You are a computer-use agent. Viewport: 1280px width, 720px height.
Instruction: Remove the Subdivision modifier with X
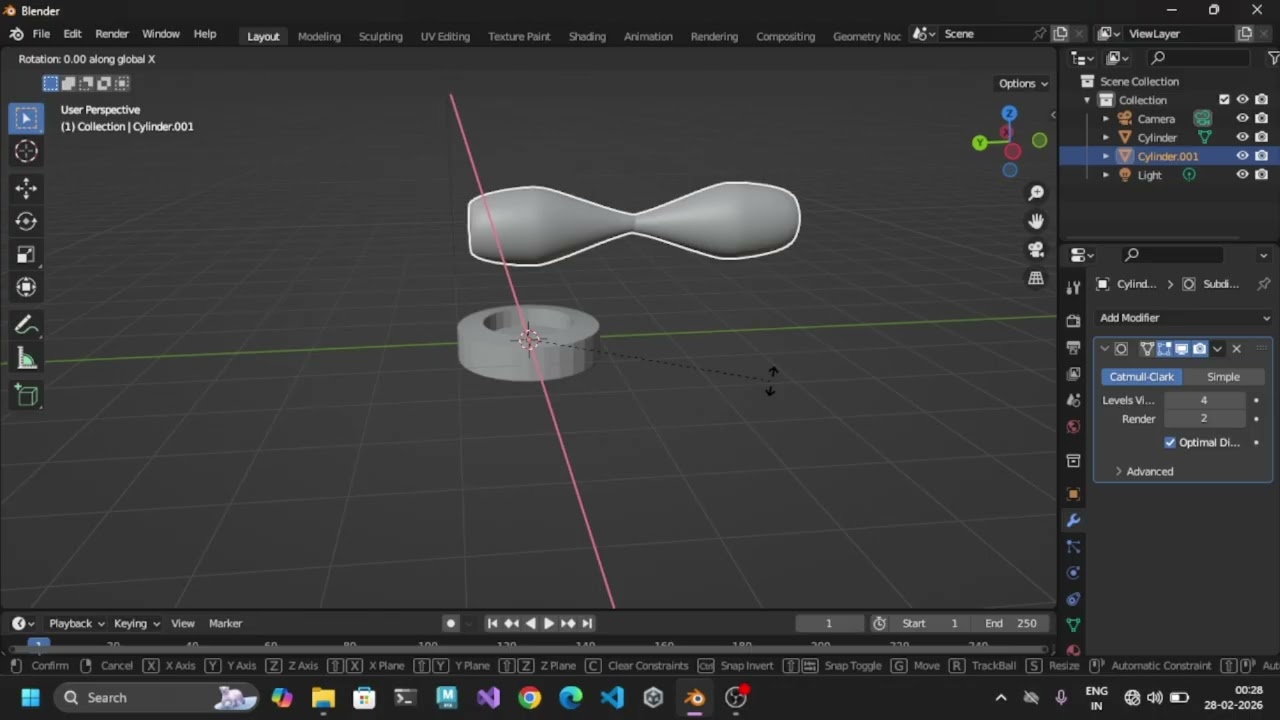tap(1236, 349)
